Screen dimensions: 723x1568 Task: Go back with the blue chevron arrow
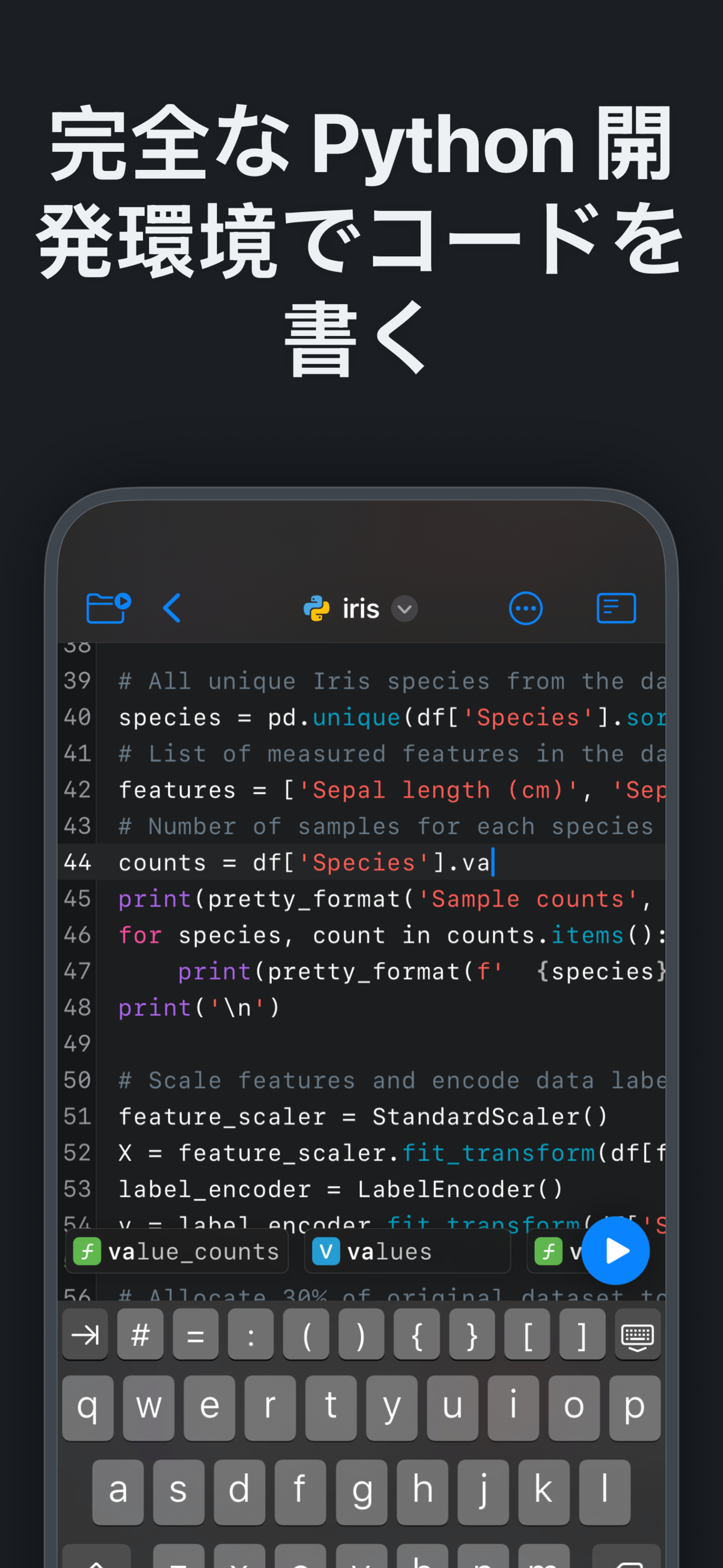(172, 607)
